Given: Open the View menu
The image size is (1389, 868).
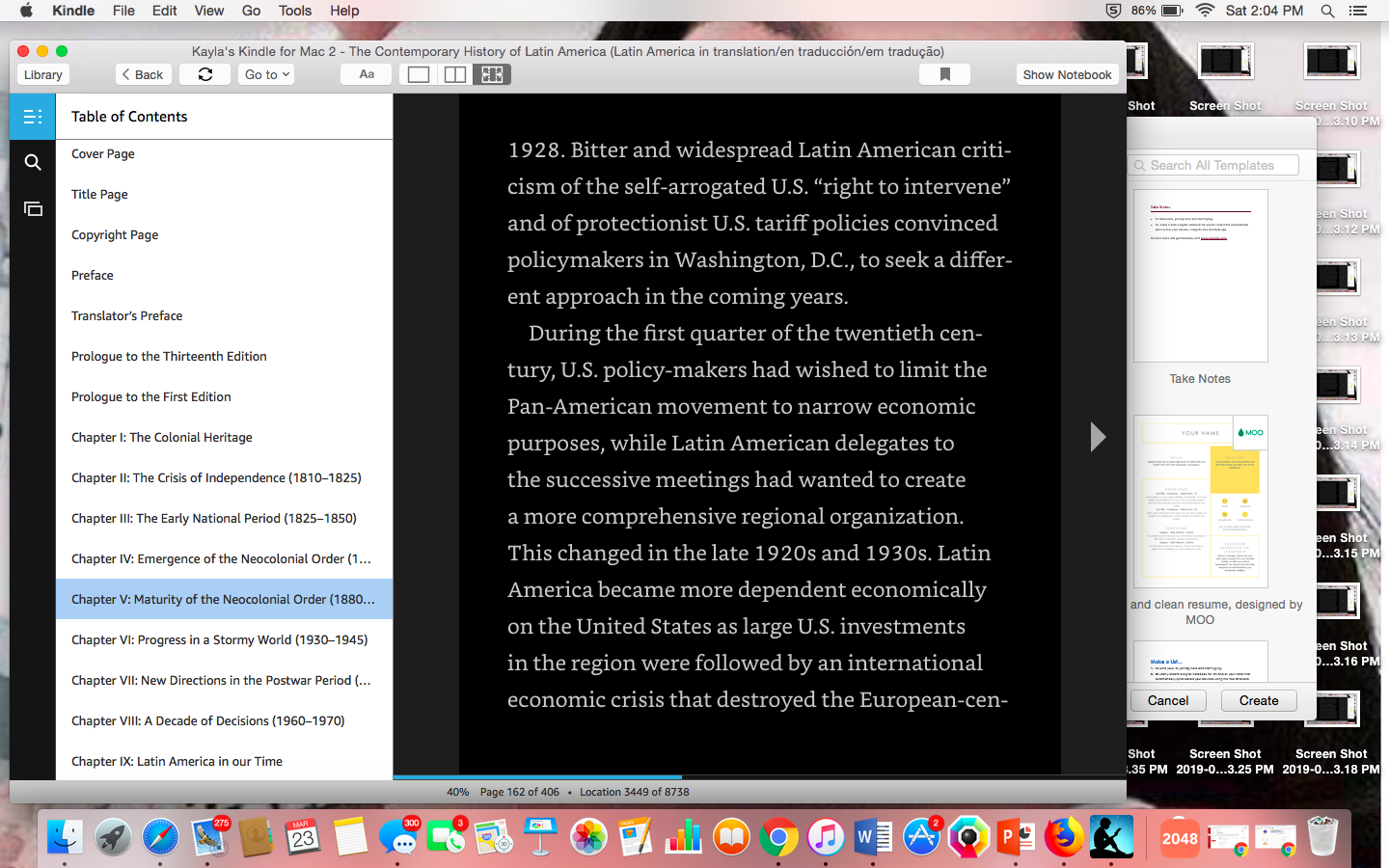Looking at the screenshot, I should (x=209, y=11).
